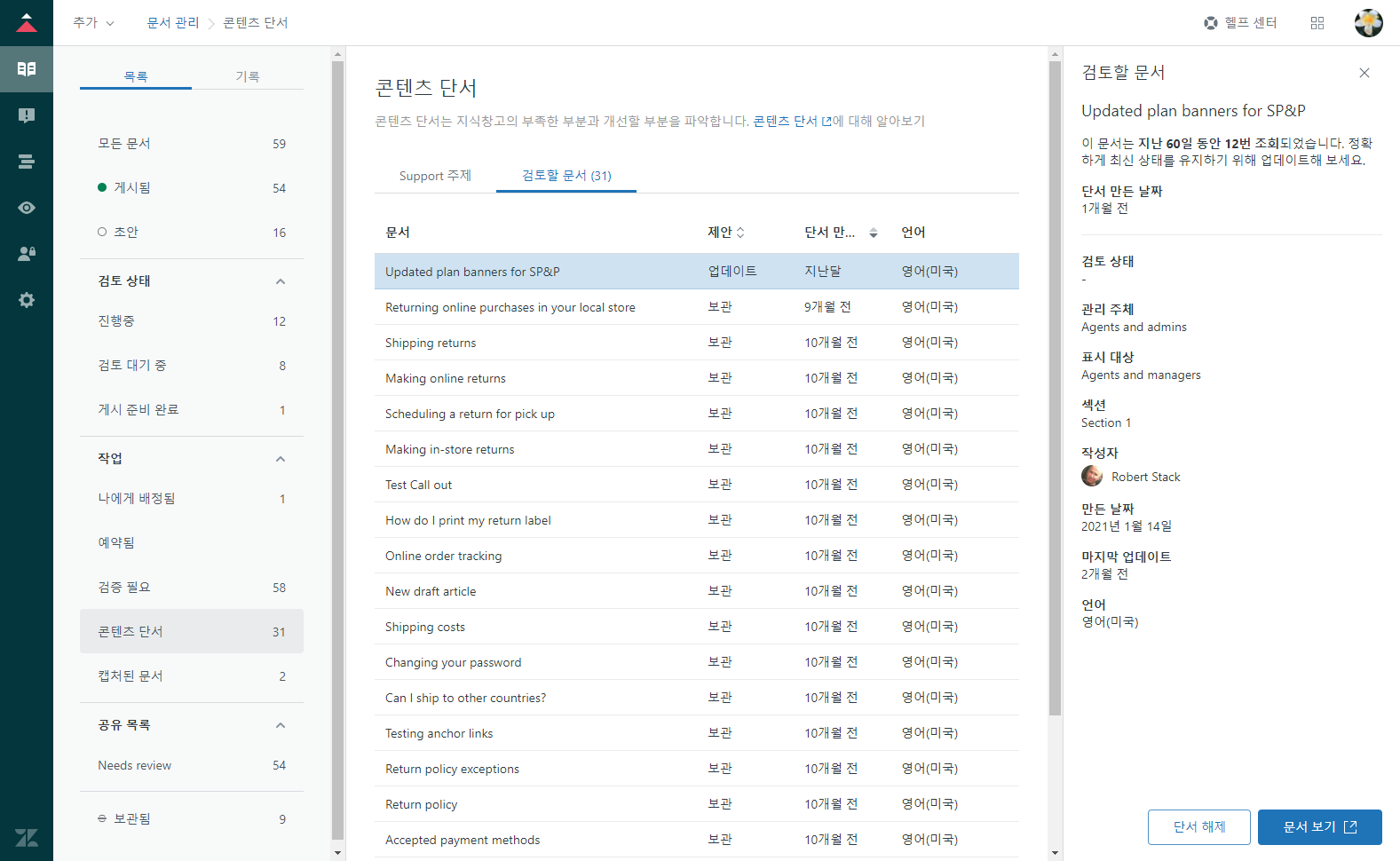Filter by 게시됨 articles
The width and height of the screenshot is (1400, 861).
click(x=192, y=188)
